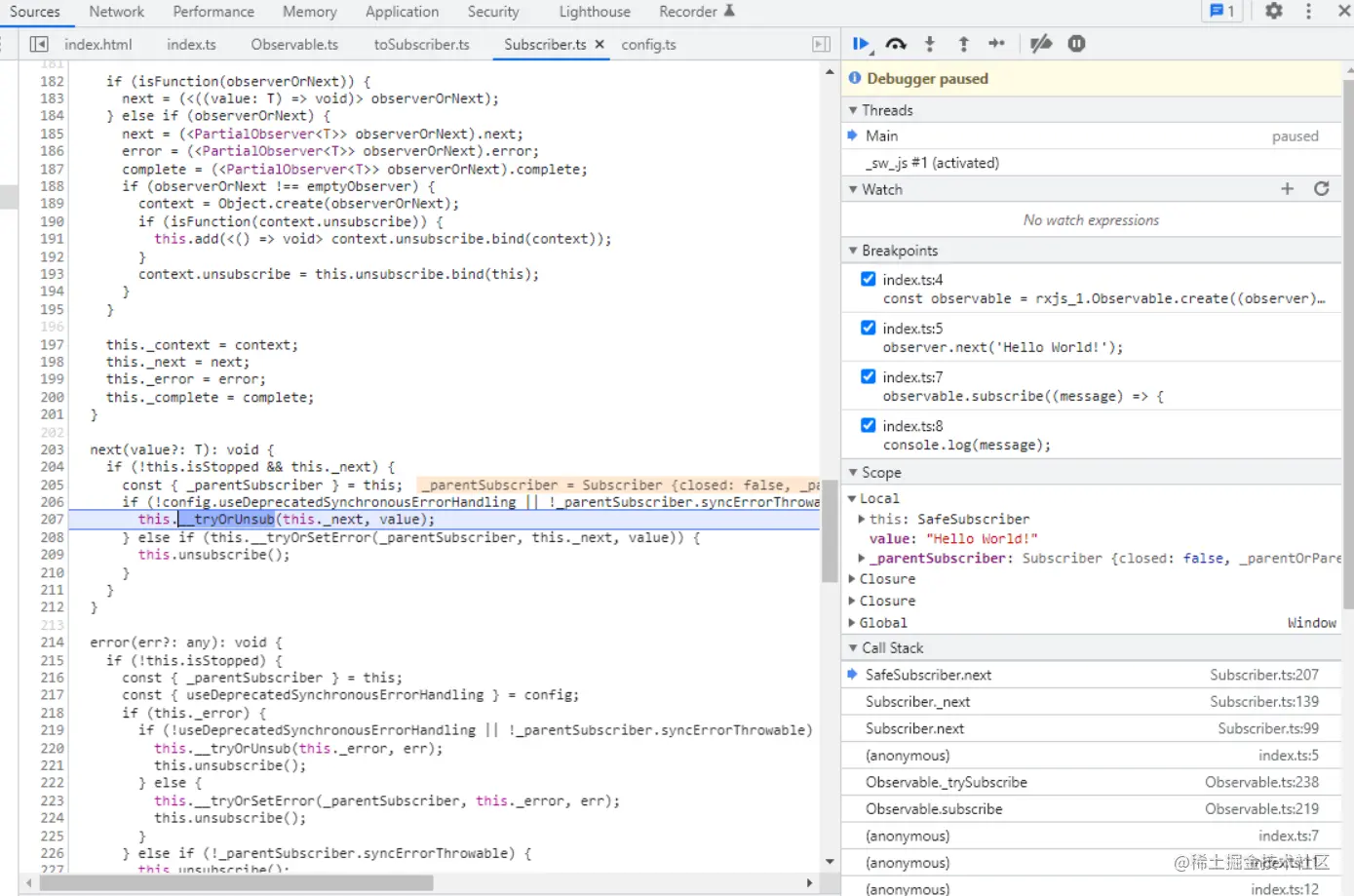Refresh the watch expressions
Screen dimensions: 1354x896
tap(1322, 189)
